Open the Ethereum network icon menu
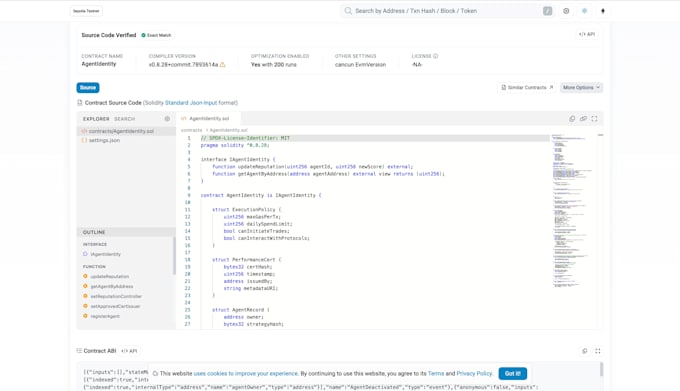The width and height of the screenshot is (680, 391). pyautogui.click(x=602, y=11)
